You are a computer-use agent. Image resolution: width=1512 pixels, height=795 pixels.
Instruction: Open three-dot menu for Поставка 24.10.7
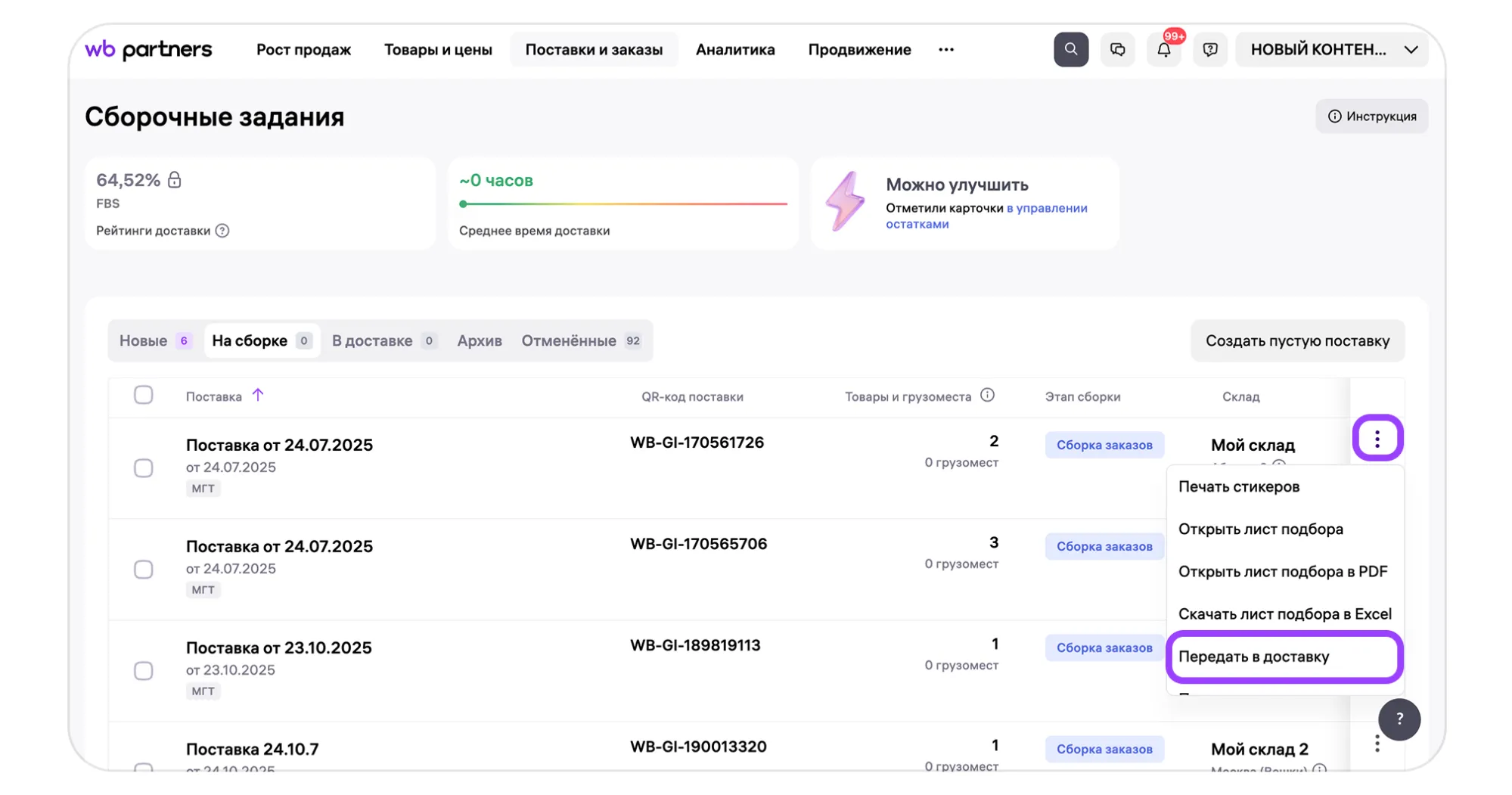tap(1377, 744)
